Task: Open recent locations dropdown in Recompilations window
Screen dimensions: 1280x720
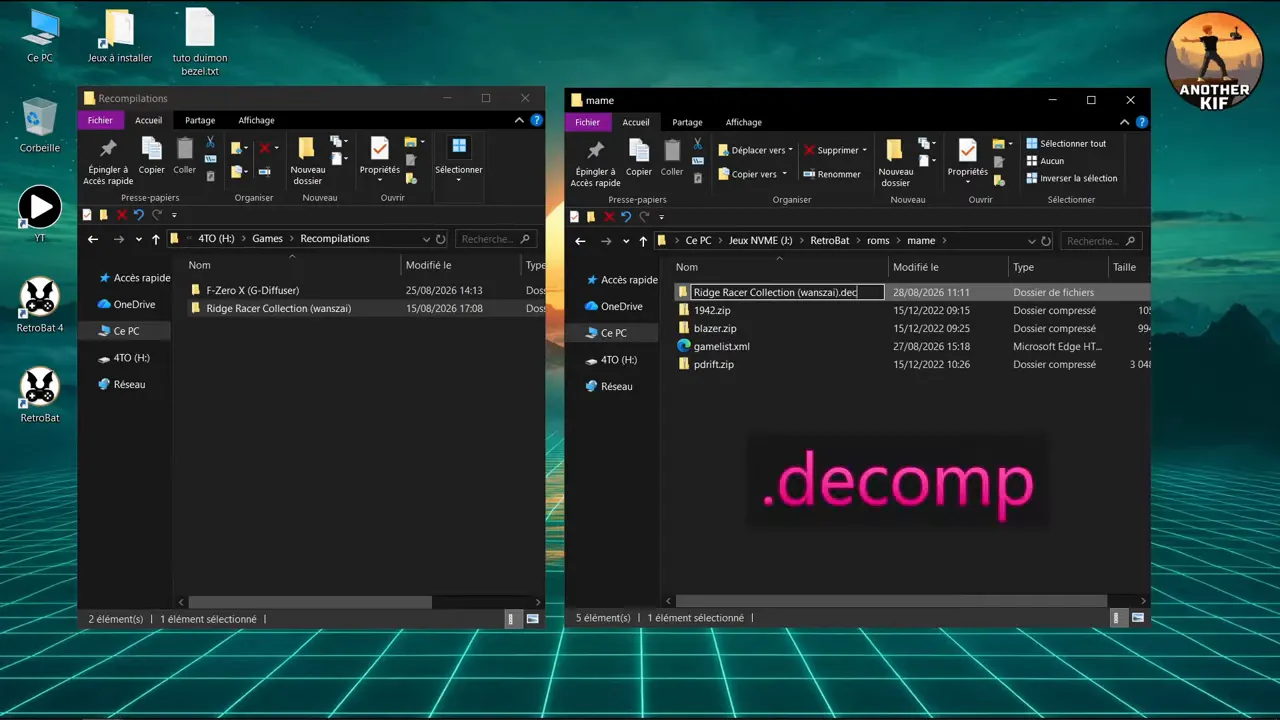Action: [138, 239]
